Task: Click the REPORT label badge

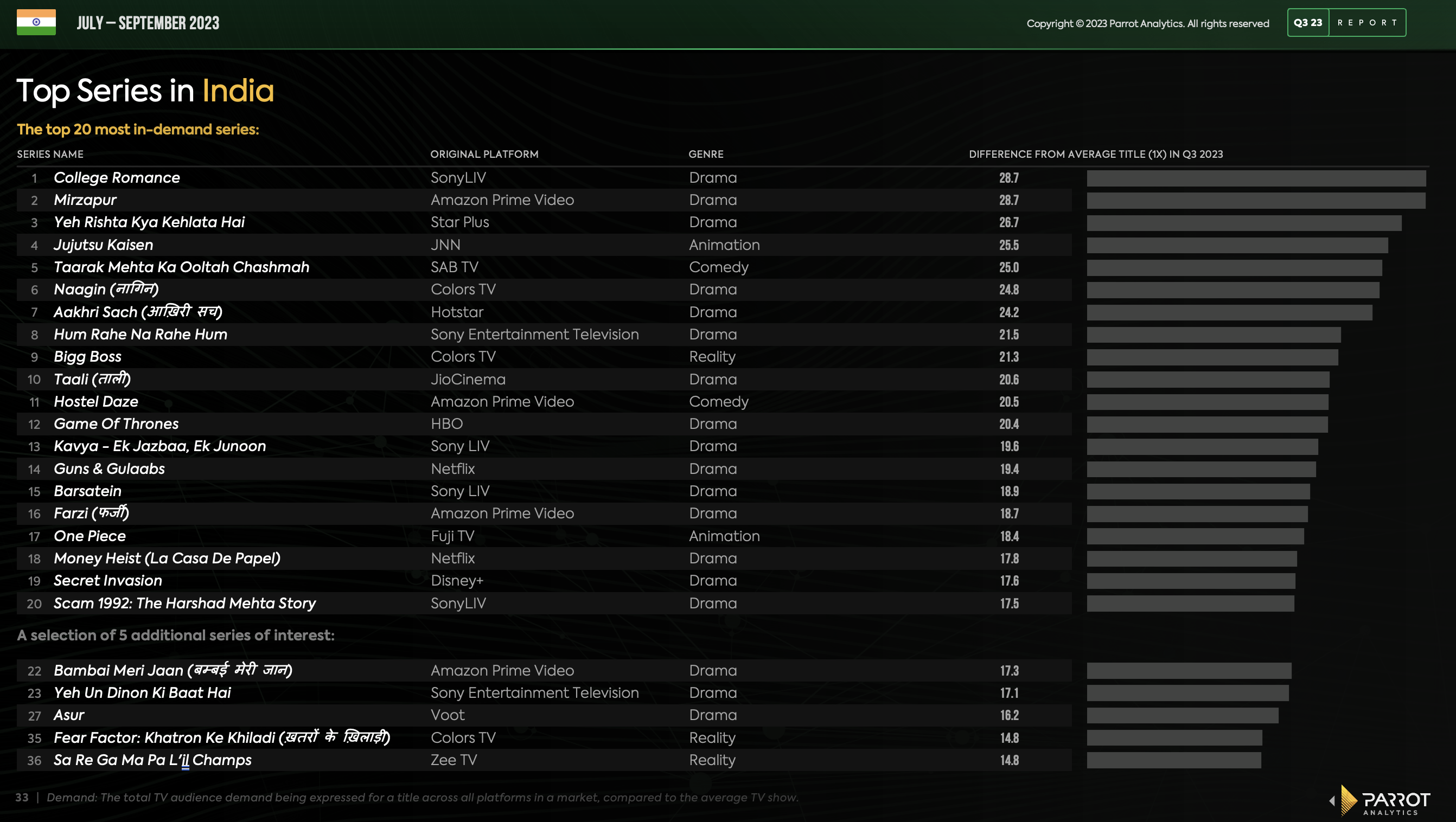Action: (1367, 23)
